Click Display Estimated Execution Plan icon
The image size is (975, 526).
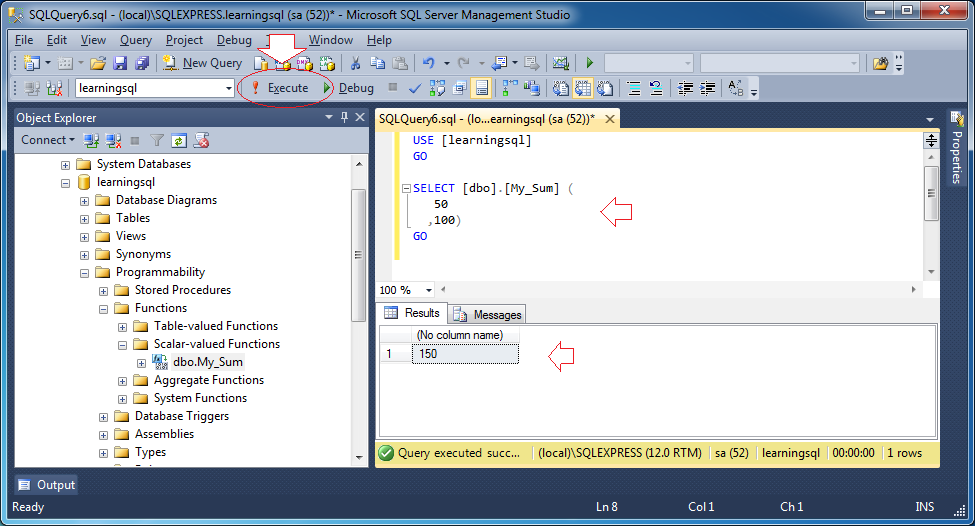coord(437,89)
